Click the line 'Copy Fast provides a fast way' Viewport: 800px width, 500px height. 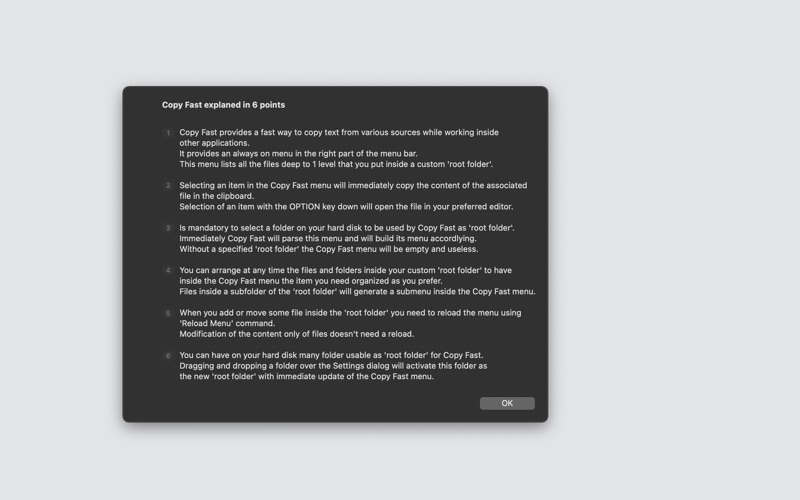tap(339, 132)
